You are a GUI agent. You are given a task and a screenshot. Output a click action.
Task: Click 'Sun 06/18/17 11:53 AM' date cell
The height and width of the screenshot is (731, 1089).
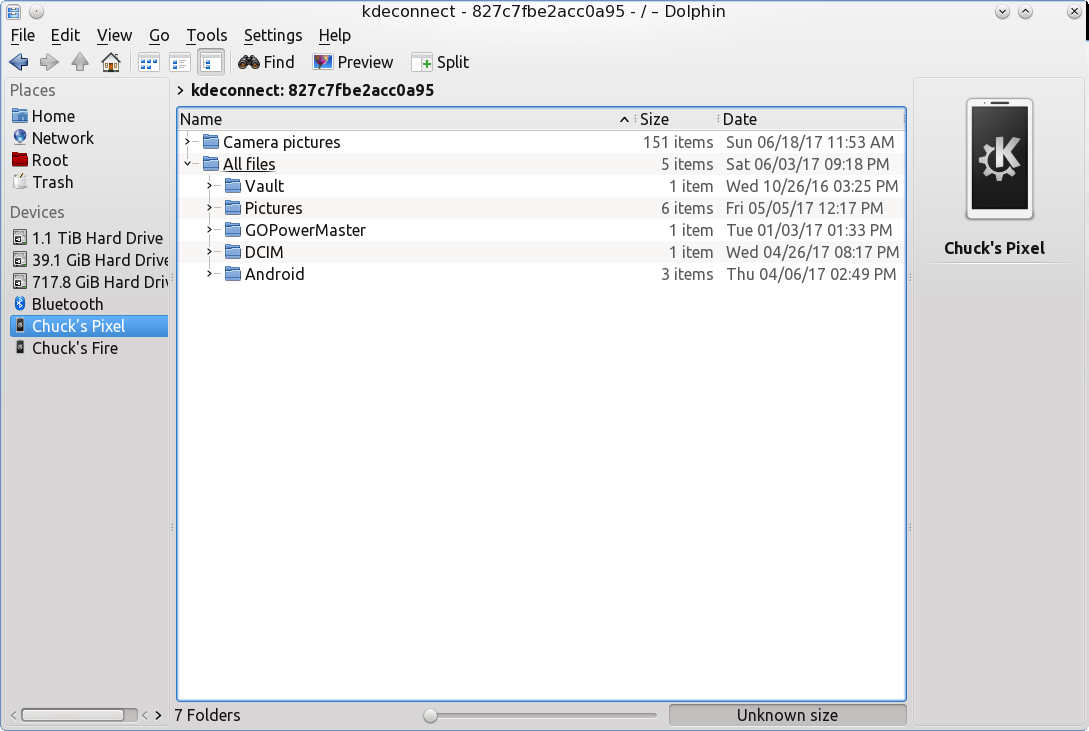[x=810, y=142]
